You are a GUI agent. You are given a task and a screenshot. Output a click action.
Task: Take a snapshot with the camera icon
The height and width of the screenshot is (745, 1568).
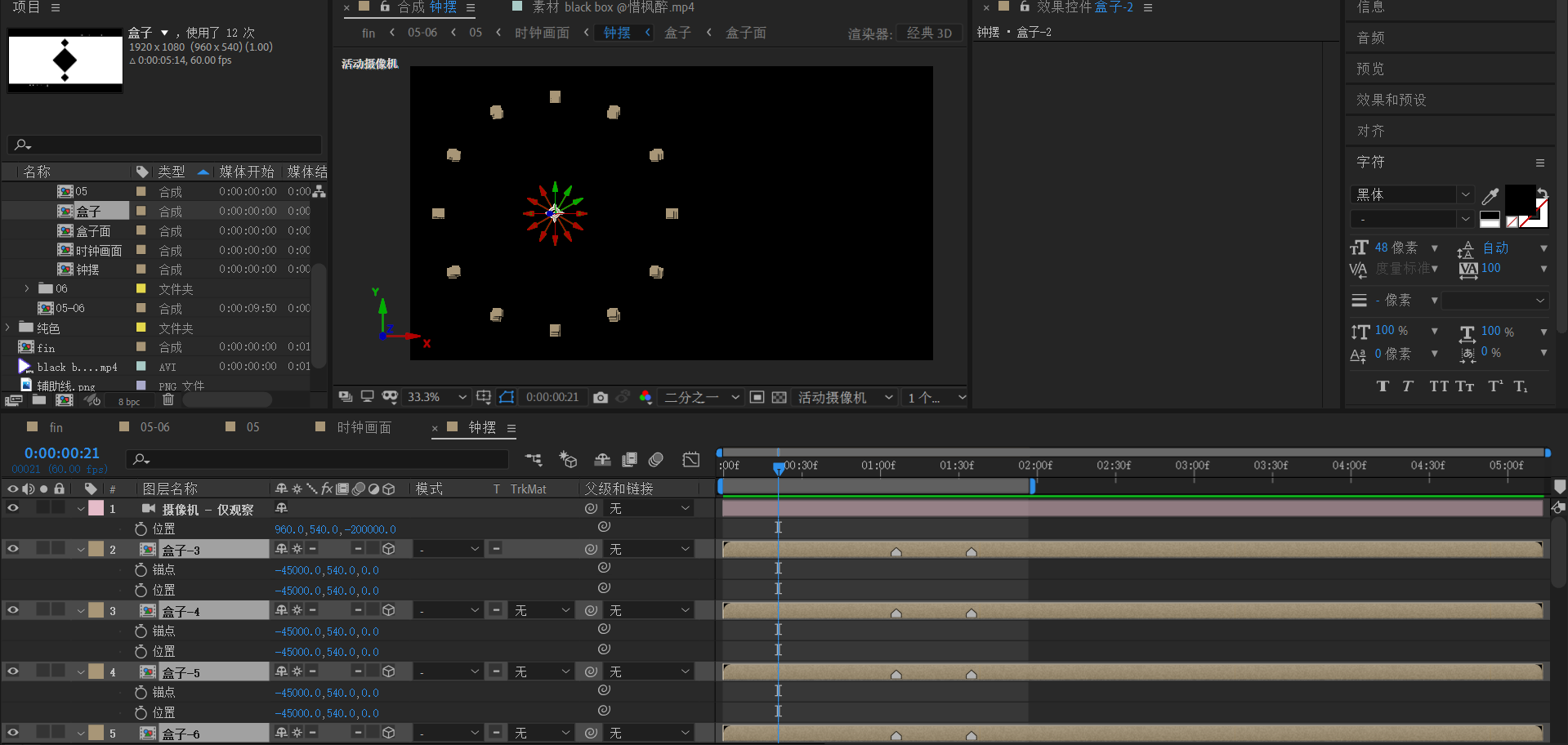(x=601, y=397)
